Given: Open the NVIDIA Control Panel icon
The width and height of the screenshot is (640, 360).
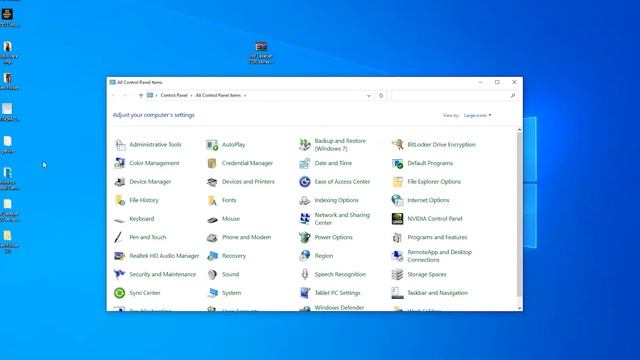Looking at the screenshot, I should 398,219.
